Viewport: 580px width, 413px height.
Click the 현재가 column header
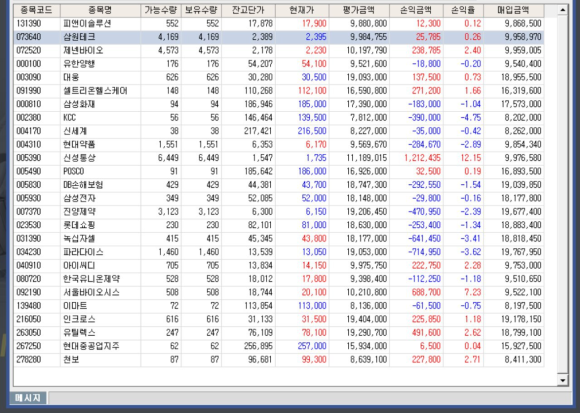pyautogui.click(x=302, y=10)
